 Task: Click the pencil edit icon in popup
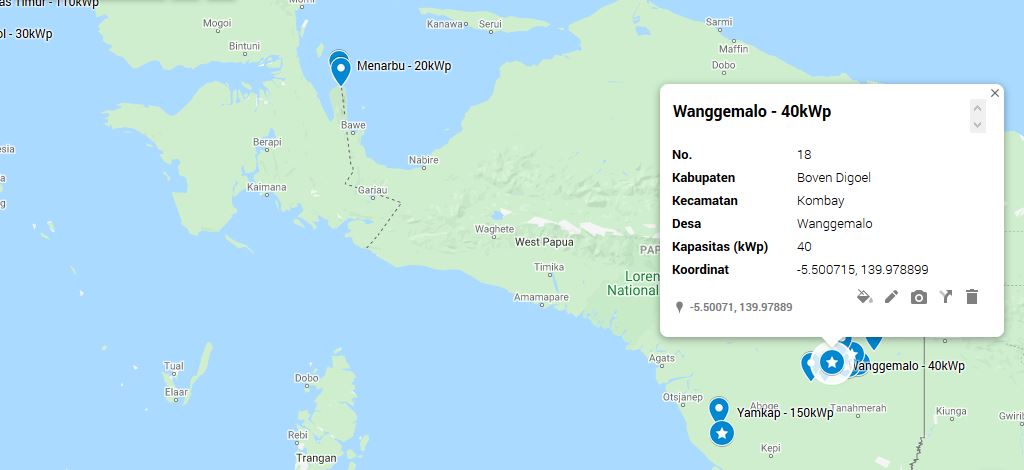891,297
